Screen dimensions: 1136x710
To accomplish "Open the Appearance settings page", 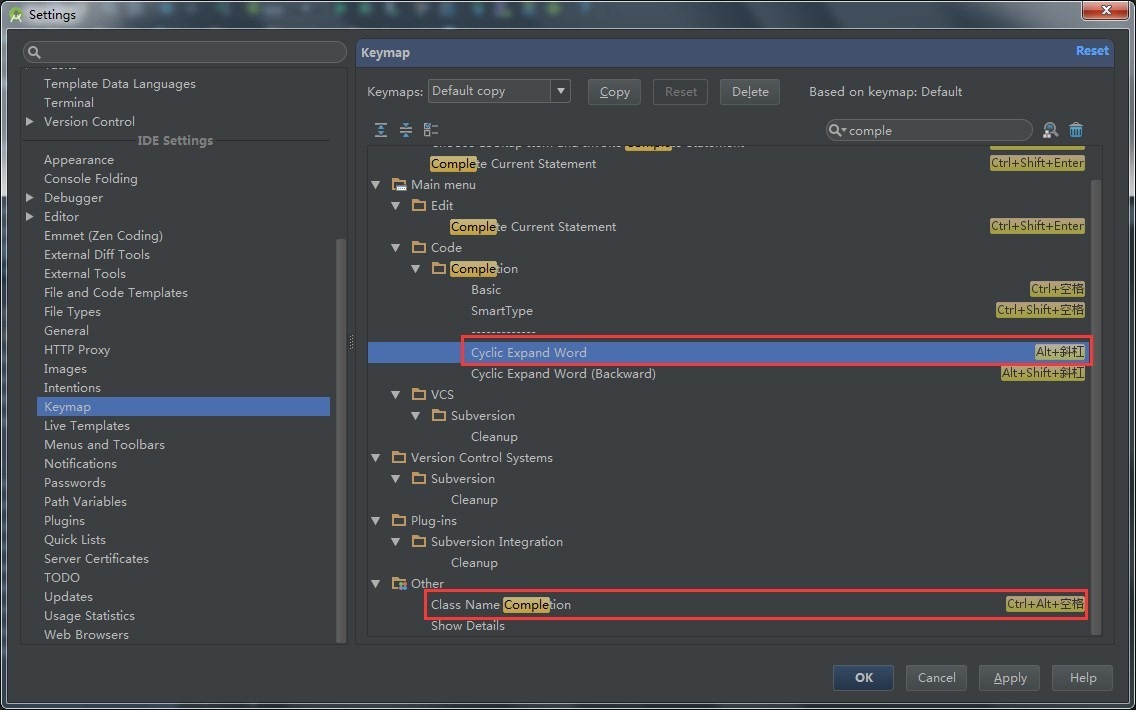I will [x=79, y=160].
